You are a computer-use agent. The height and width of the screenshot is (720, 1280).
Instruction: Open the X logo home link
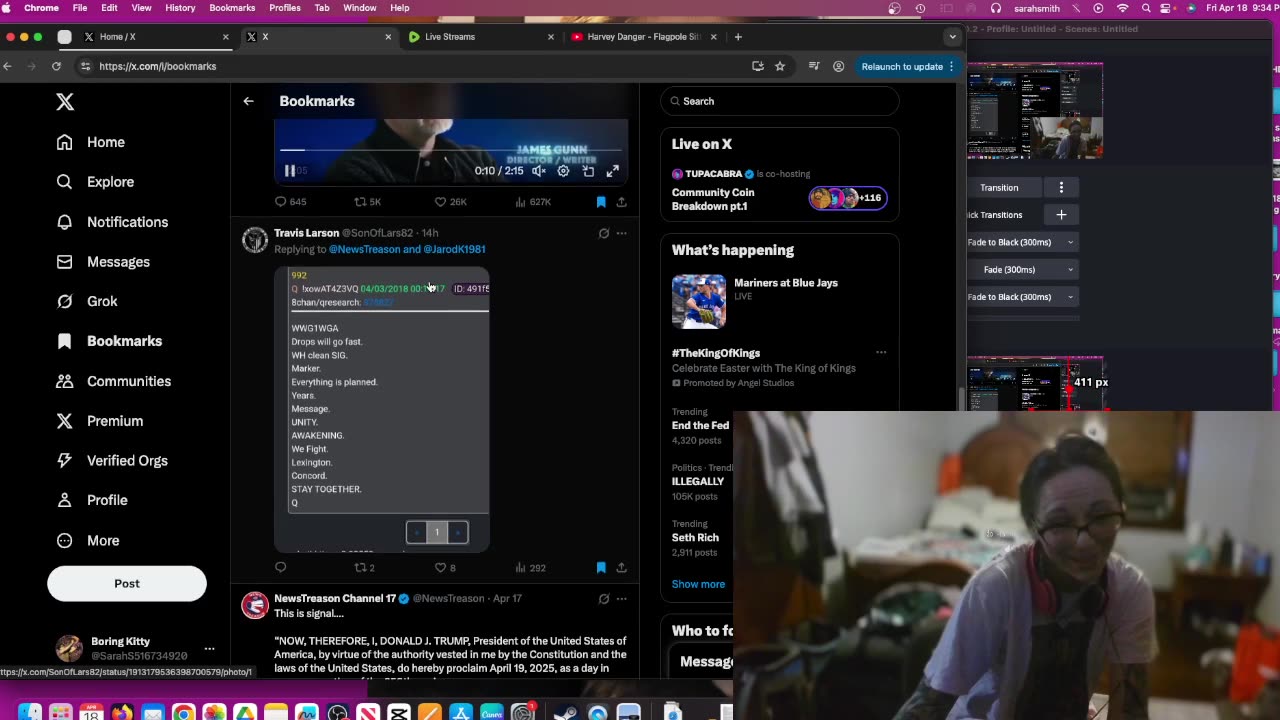pyautogui.click(x=65, y=102)
